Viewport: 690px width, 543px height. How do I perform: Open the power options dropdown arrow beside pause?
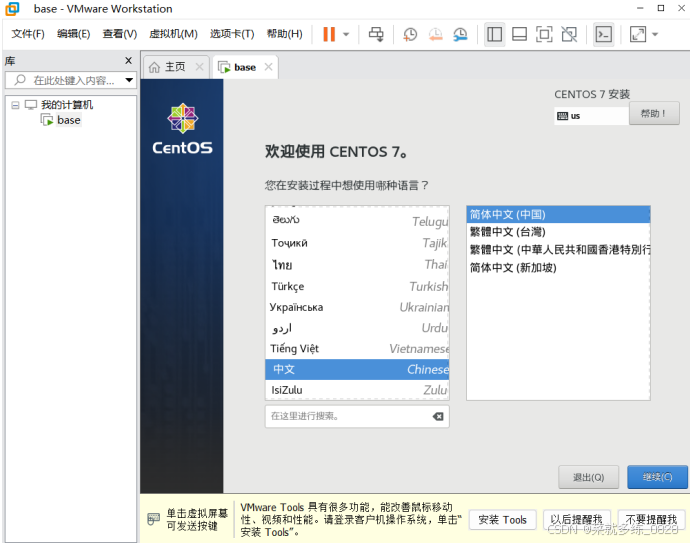click(346, 34)
